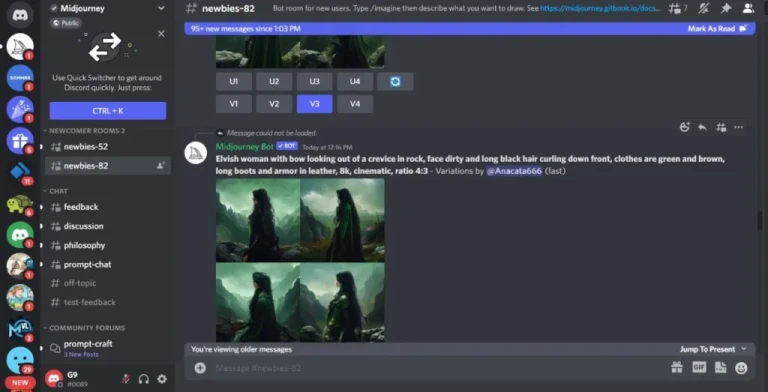The width and height of the screenshot is (768, 392).
Task: Open the prompt-chat channel
Action: point(108,264)
